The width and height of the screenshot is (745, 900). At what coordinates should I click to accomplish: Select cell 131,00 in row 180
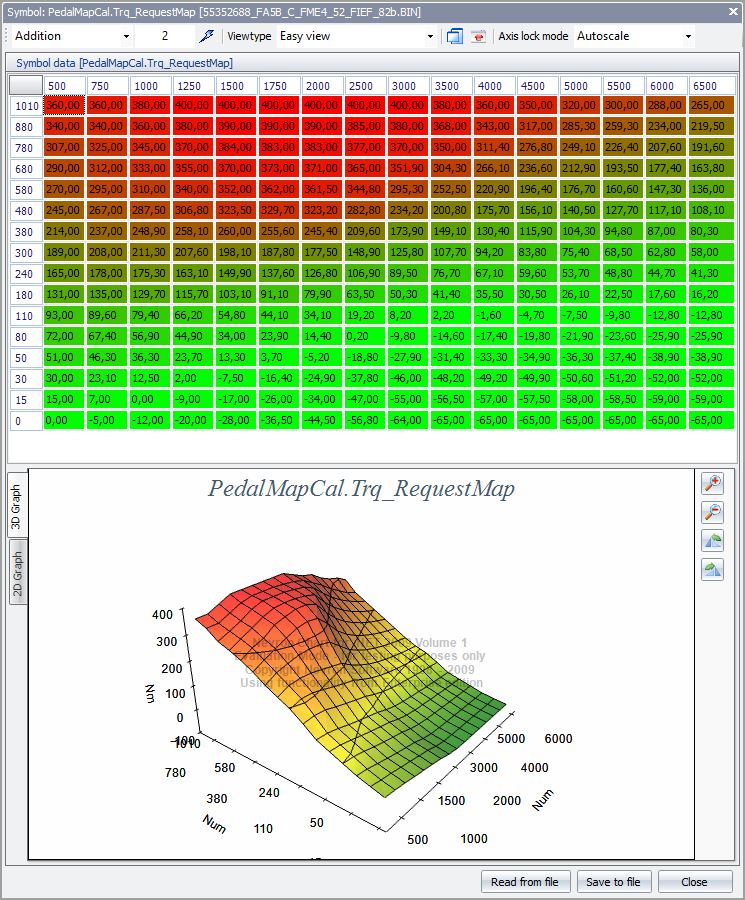pyautogui.click(x=64, y=294)
